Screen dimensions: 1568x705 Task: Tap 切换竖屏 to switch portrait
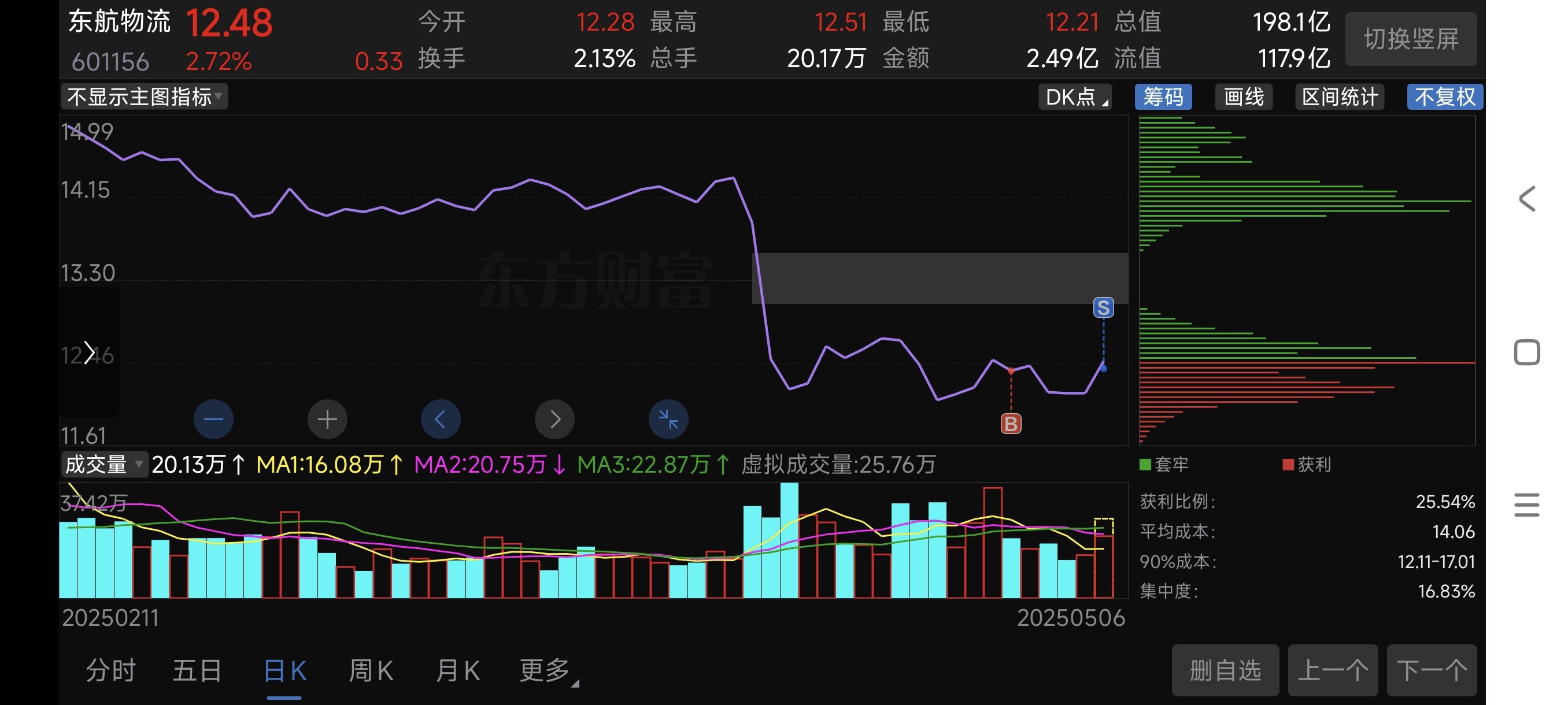click(1411, 39)
